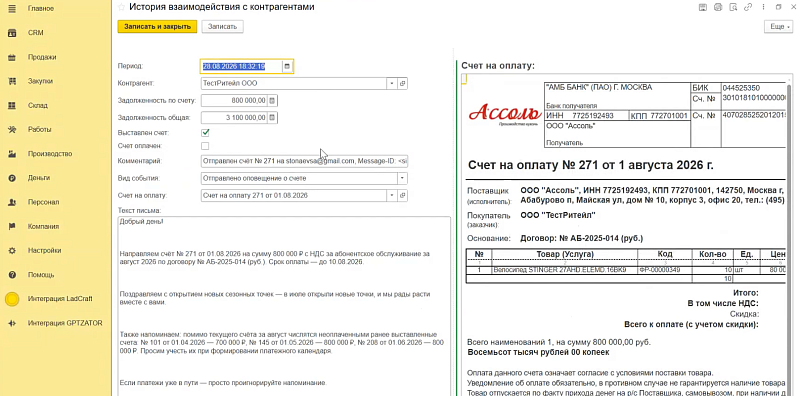This screenshot has width=800, height=396.
Task: Click the ООО "ТестРитейл" buyer text
Action: [x=557, y=215]
